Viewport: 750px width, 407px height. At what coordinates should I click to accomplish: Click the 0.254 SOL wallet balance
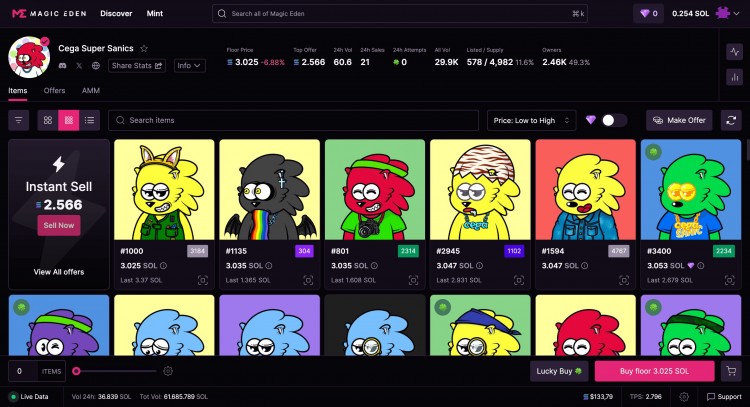point(690,13)
